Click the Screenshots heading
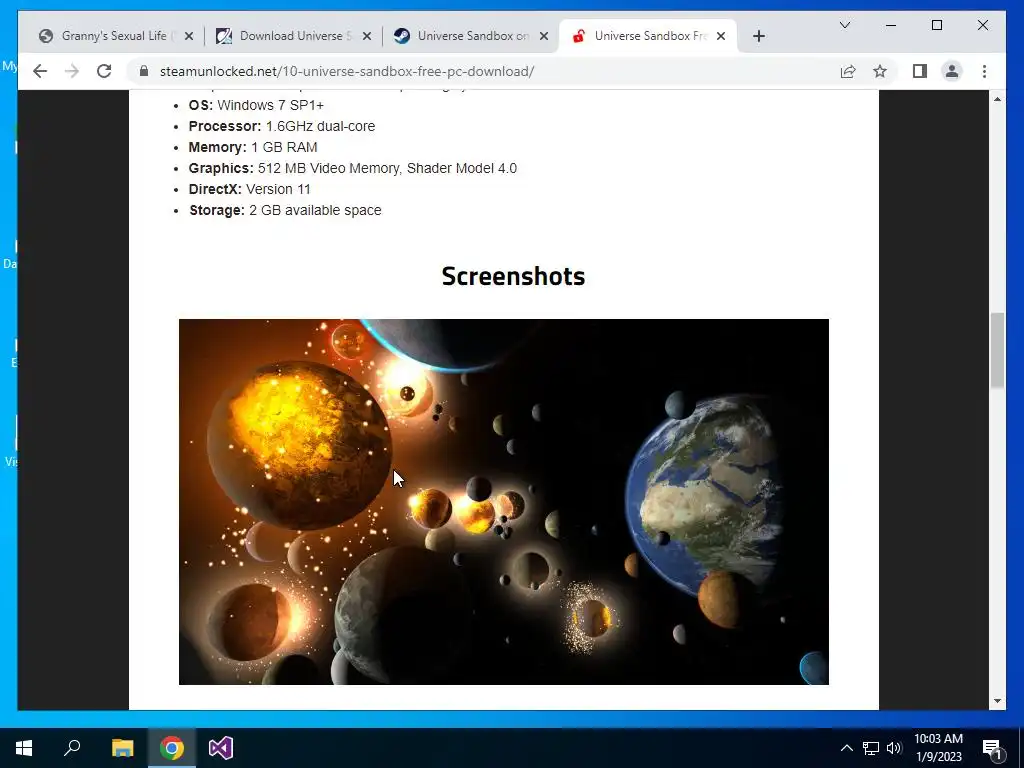 pyautogui.click(x=513, y=276)
